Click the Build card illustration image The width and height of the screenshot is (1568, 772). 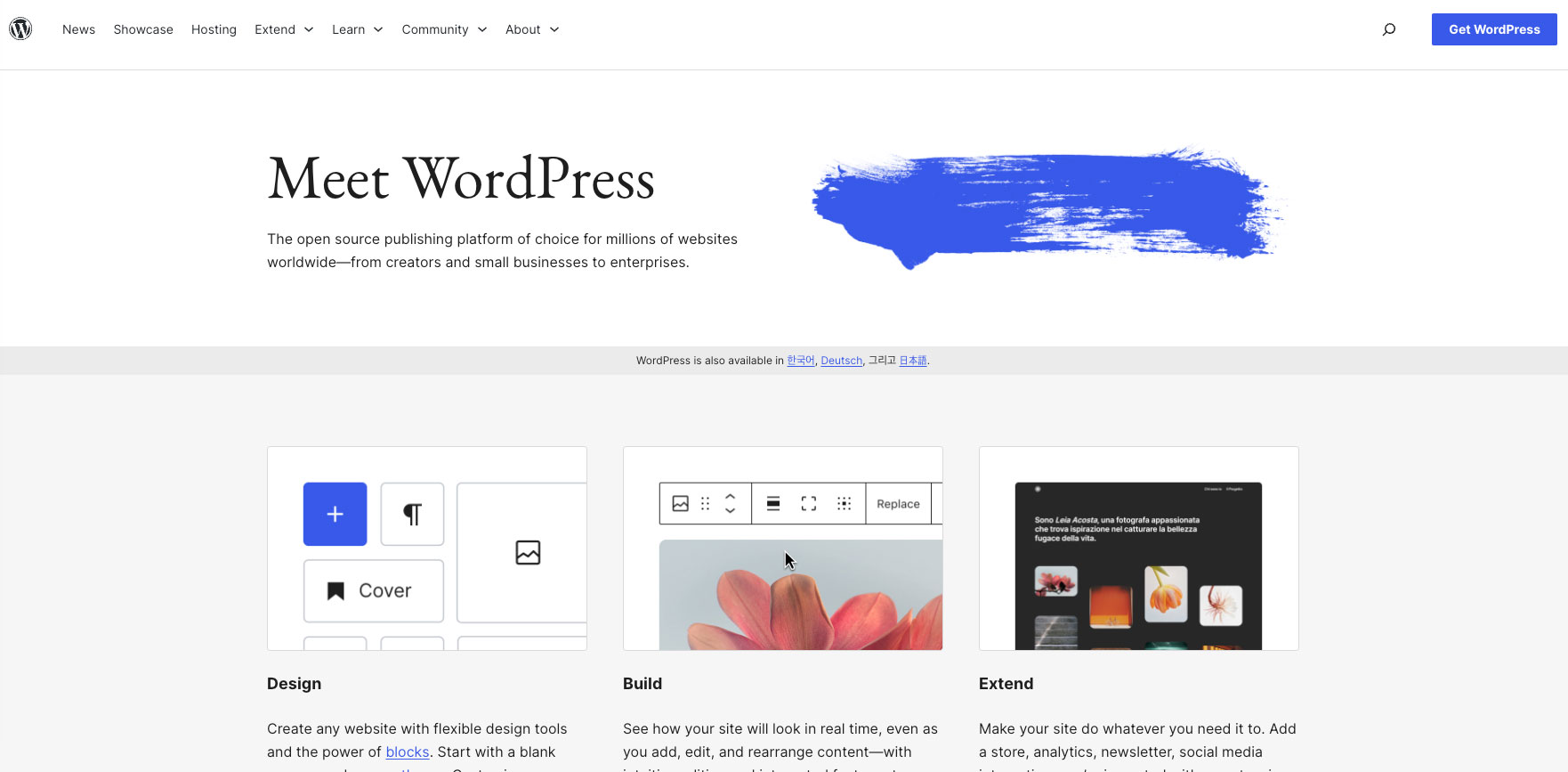[x=783, y=549]
